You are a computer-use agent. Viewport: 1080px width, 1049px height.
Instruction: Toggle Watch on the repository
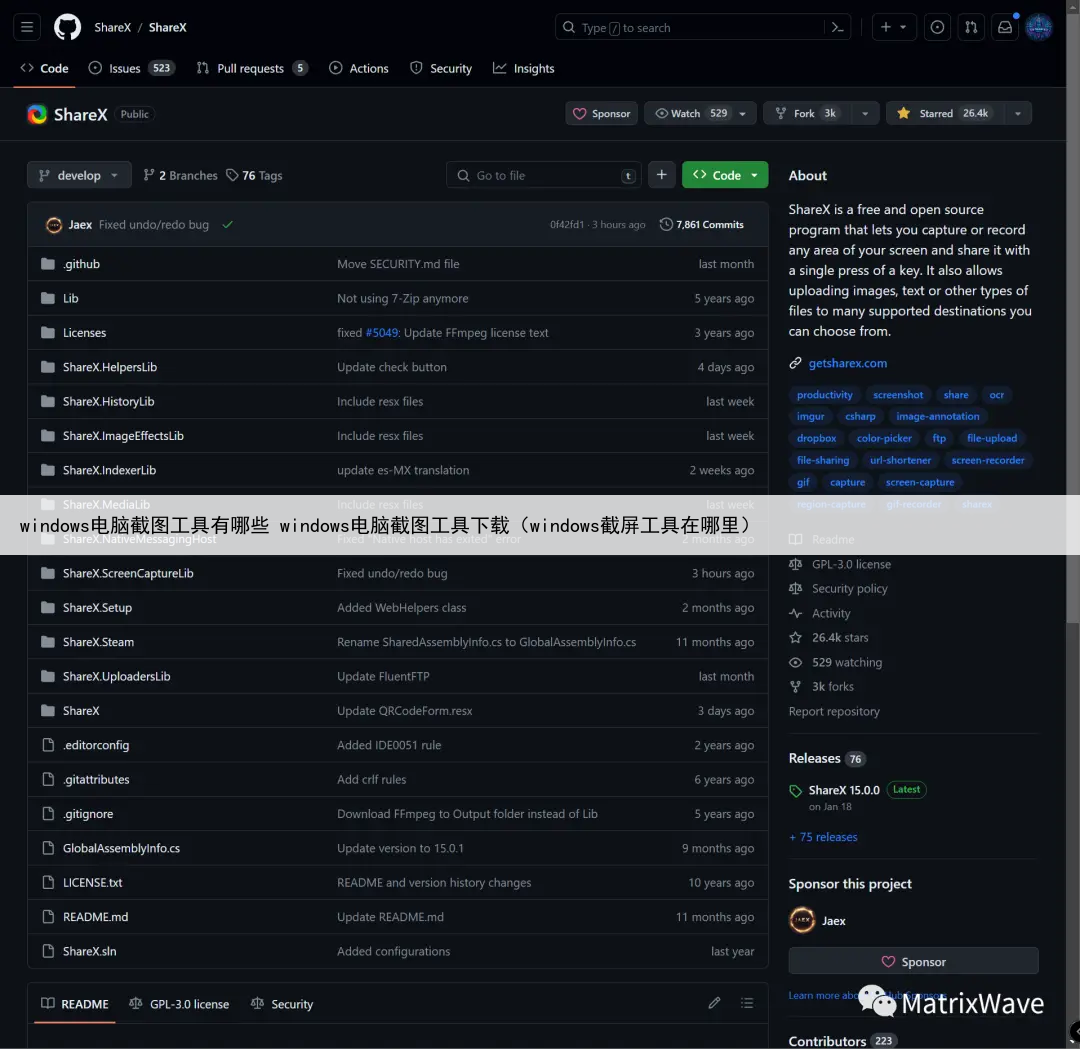(x=691, y=113)
